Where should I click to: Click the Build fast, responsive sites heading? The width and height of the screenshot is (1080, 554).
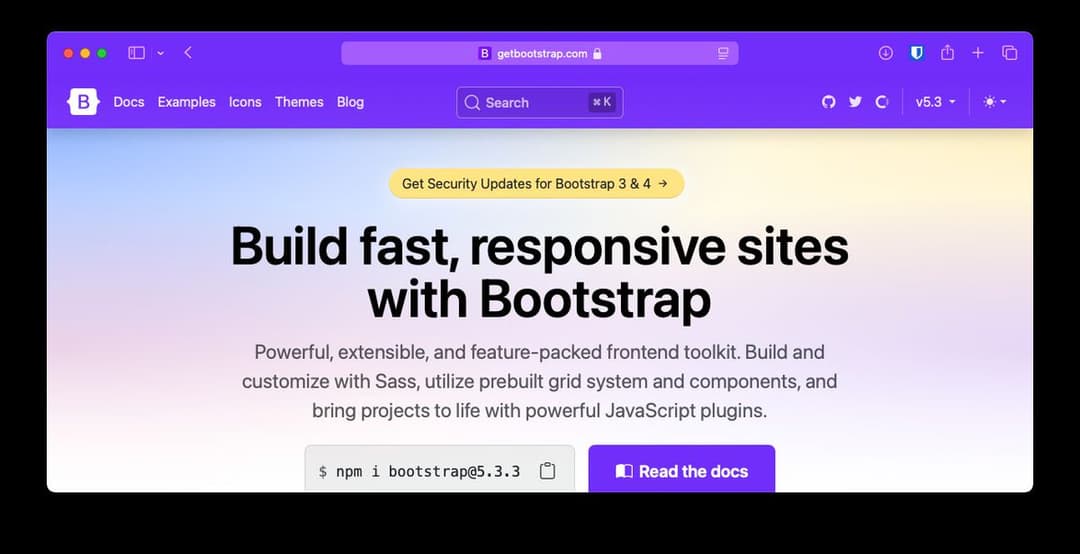(539, 274)
